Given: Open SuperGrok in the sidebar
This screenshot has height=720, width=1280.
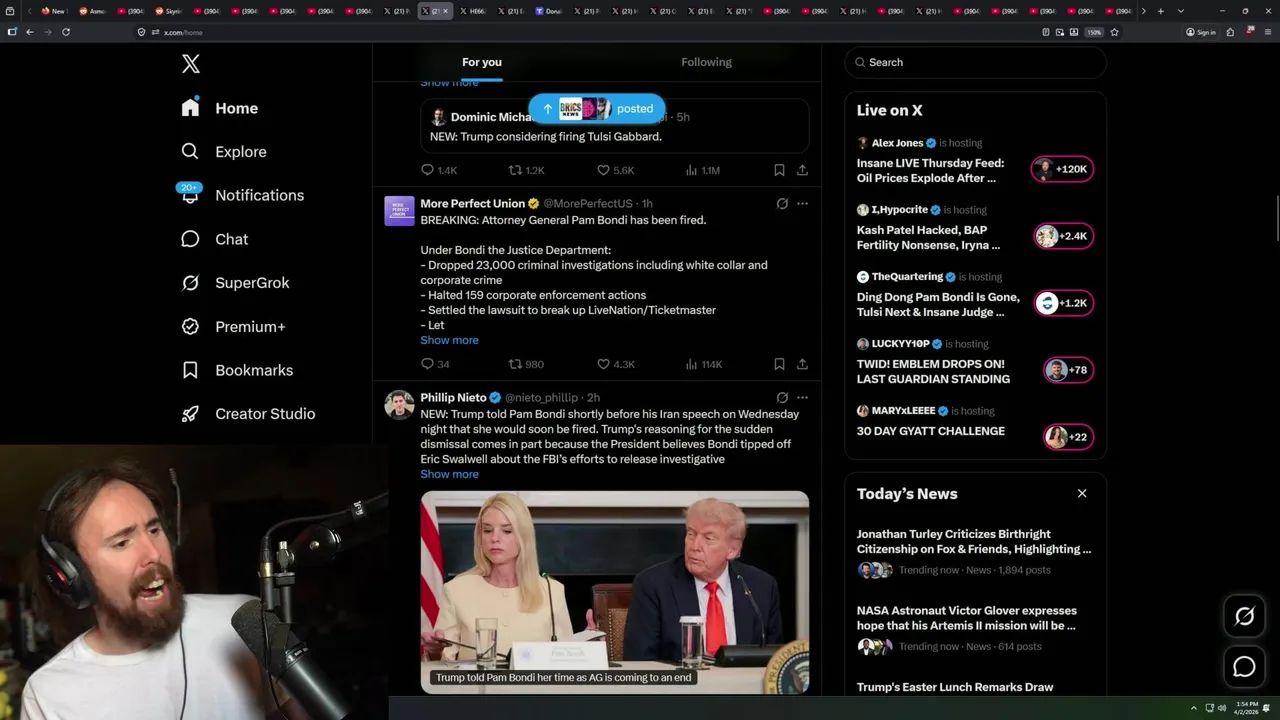Looking at the screenshot, I should [236, 283].
